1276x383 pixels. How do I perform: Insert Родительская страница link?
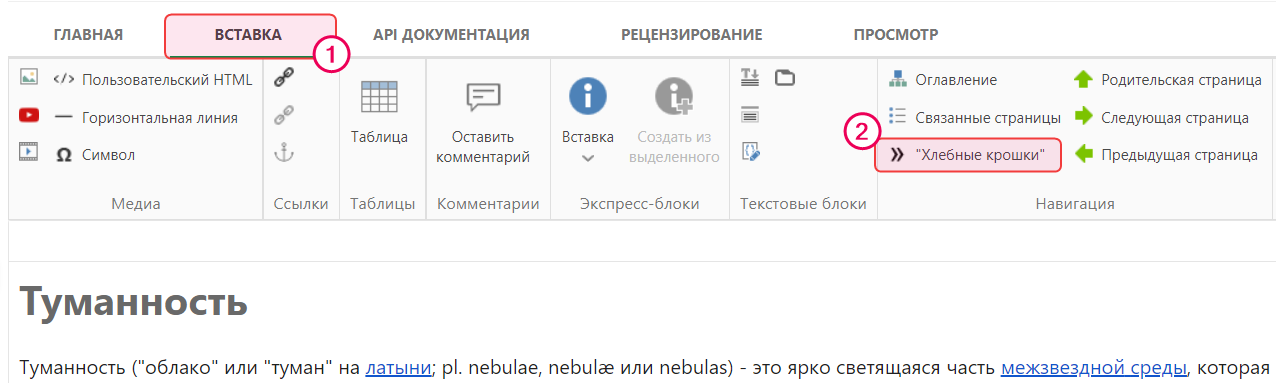point(1168,79)
